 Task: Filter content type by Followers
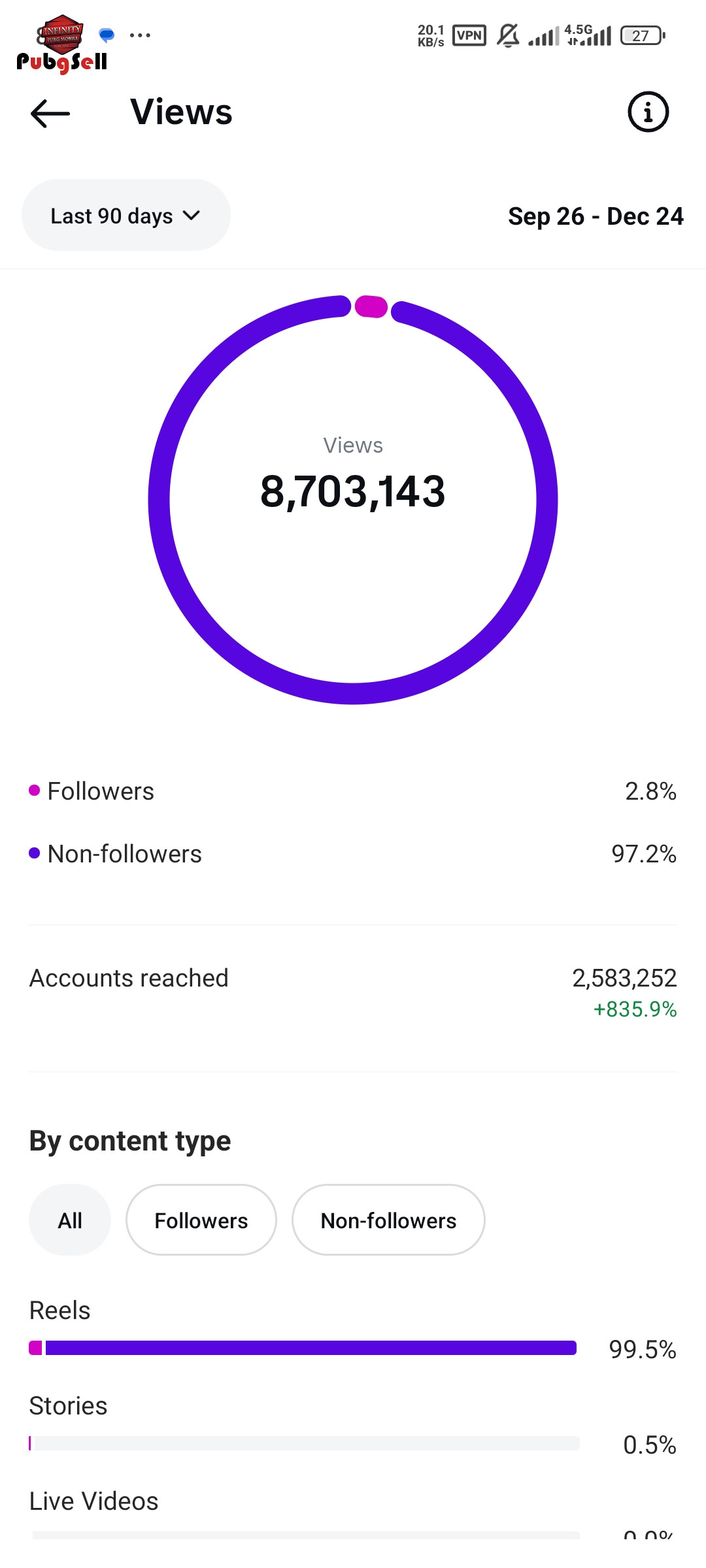(201, 1220)
